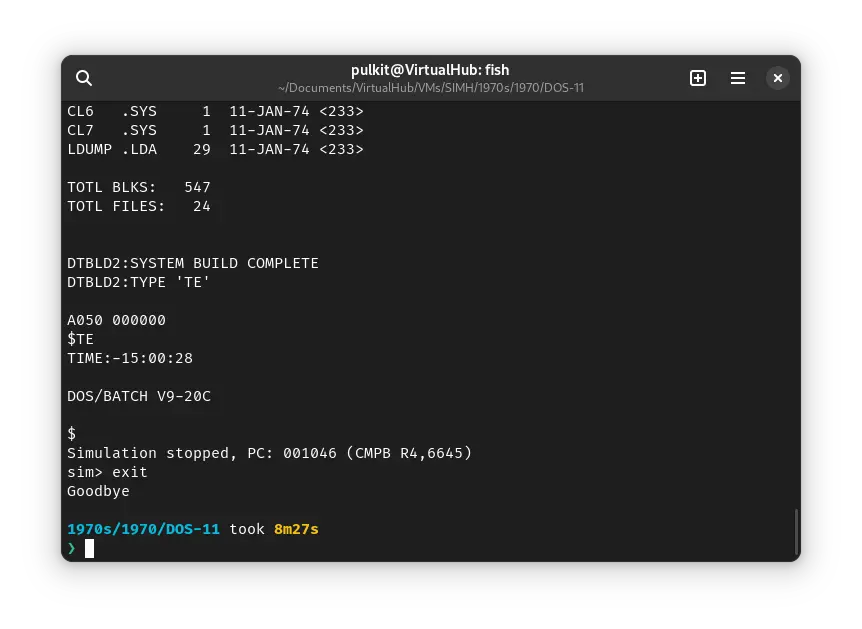Image resolution: width=862 pixels, height=629 pixels.
Task: Click the TOTL BLKS: 547 line
Action: click(139, 187)
